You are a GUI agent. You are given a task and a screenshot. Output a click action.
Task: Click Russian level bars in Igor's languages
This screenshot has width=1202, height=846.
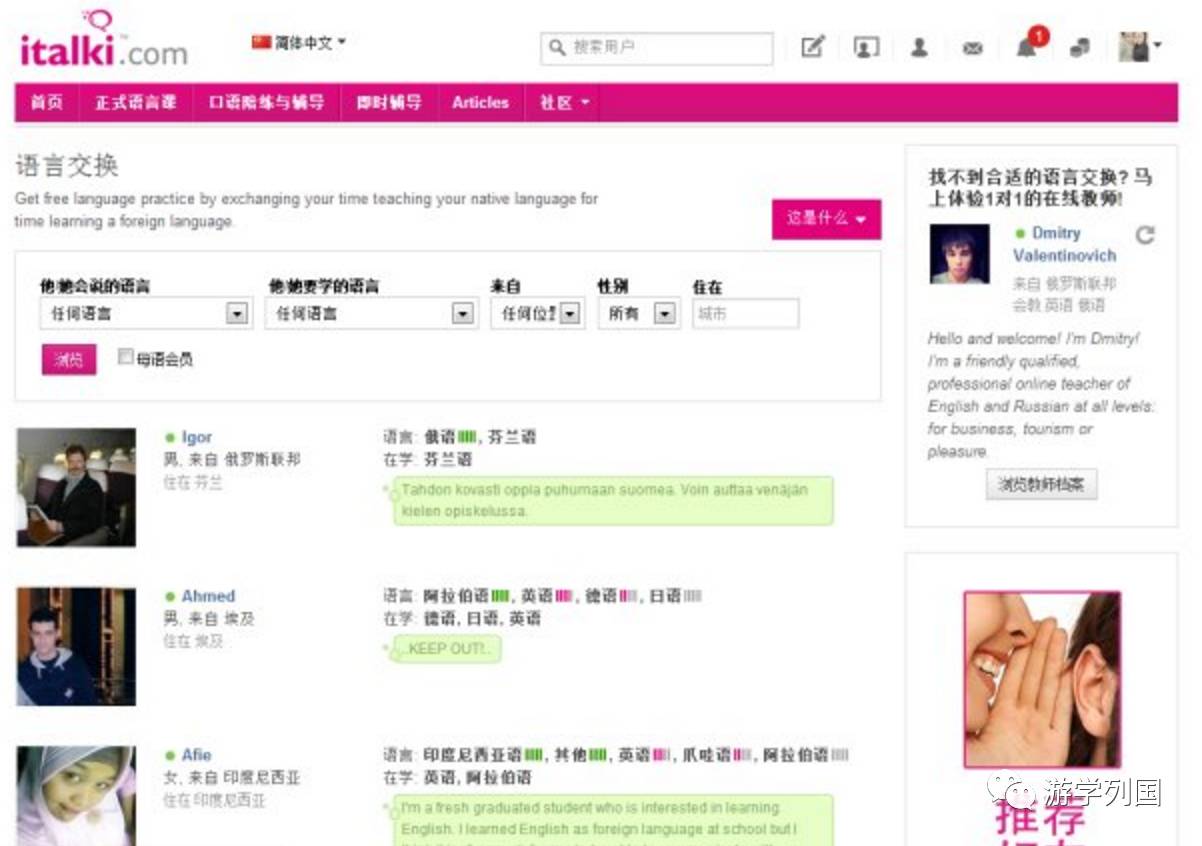pos(467,437)
